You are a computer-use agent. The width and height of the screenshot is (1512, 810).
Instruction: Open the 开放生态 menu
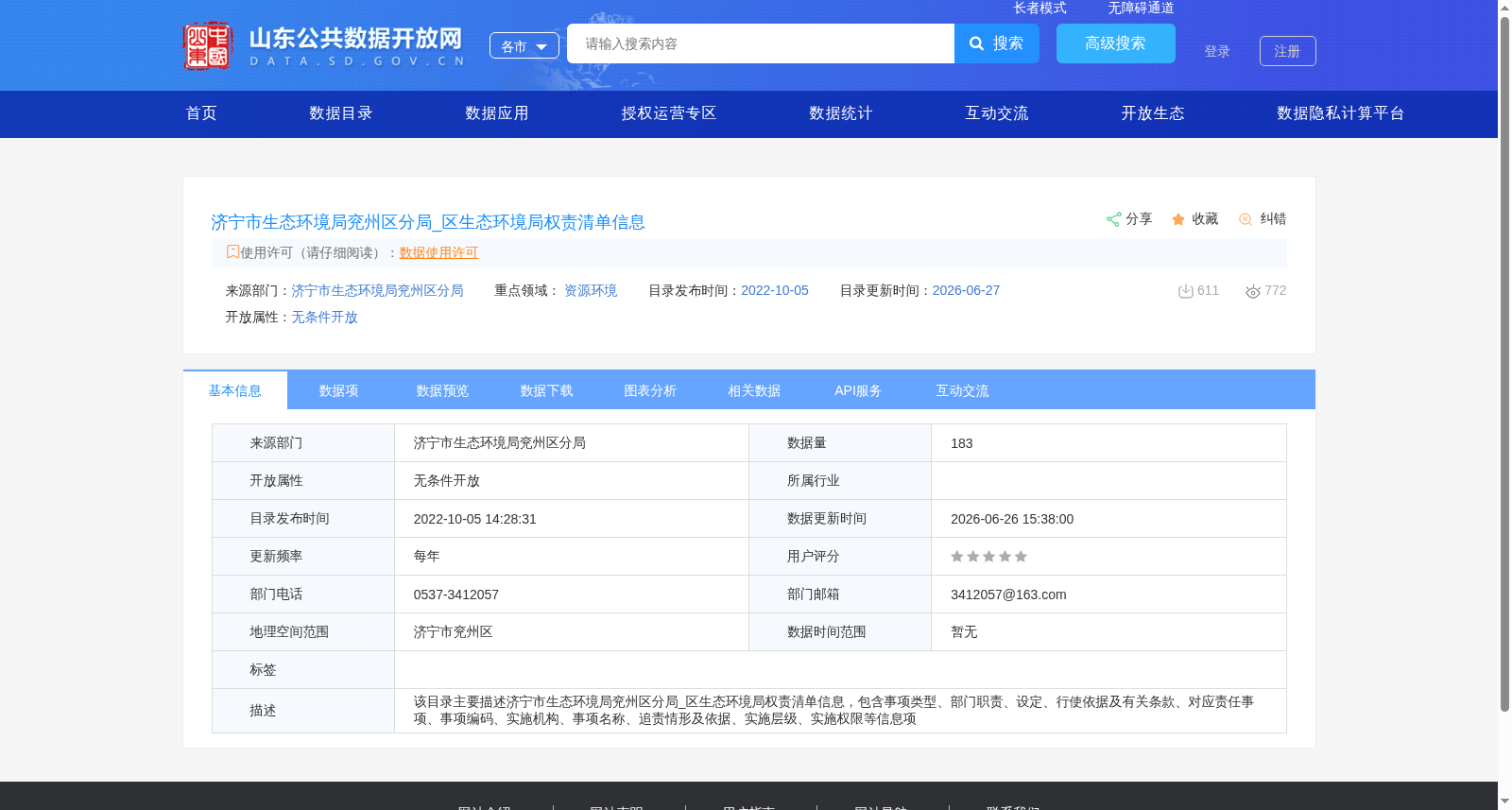pos(1153,113)
